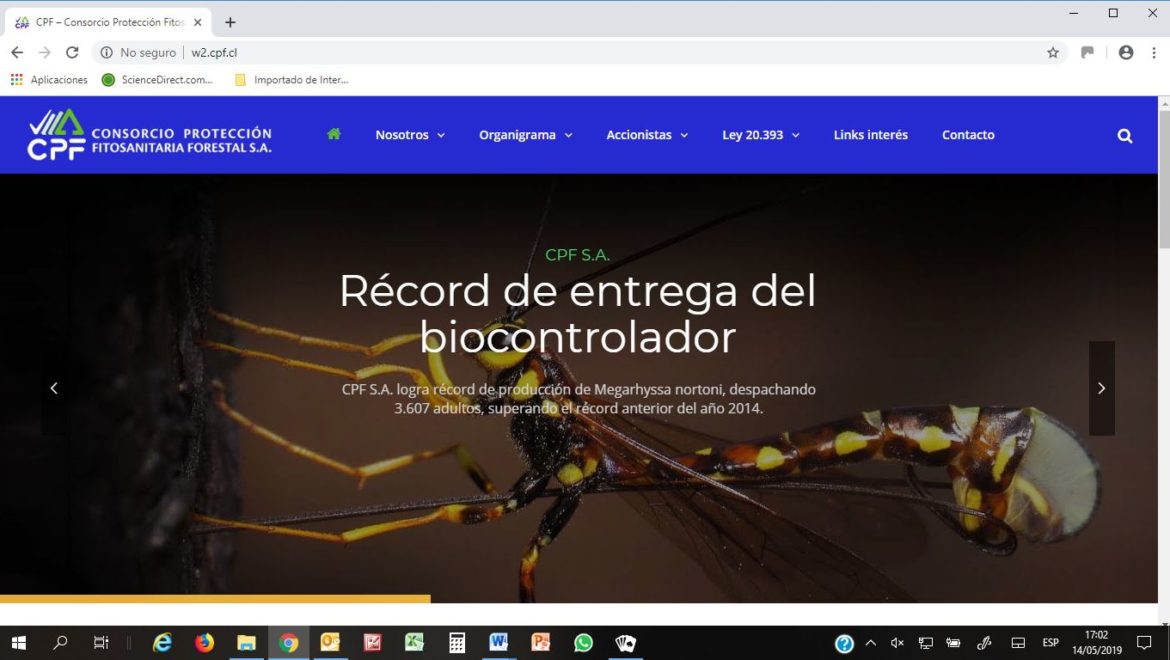Viewport: 1170px width, 660px height.
Task: Bookmark this page with the star icon
Action: pyautogui.click(x=1053, y=53)
